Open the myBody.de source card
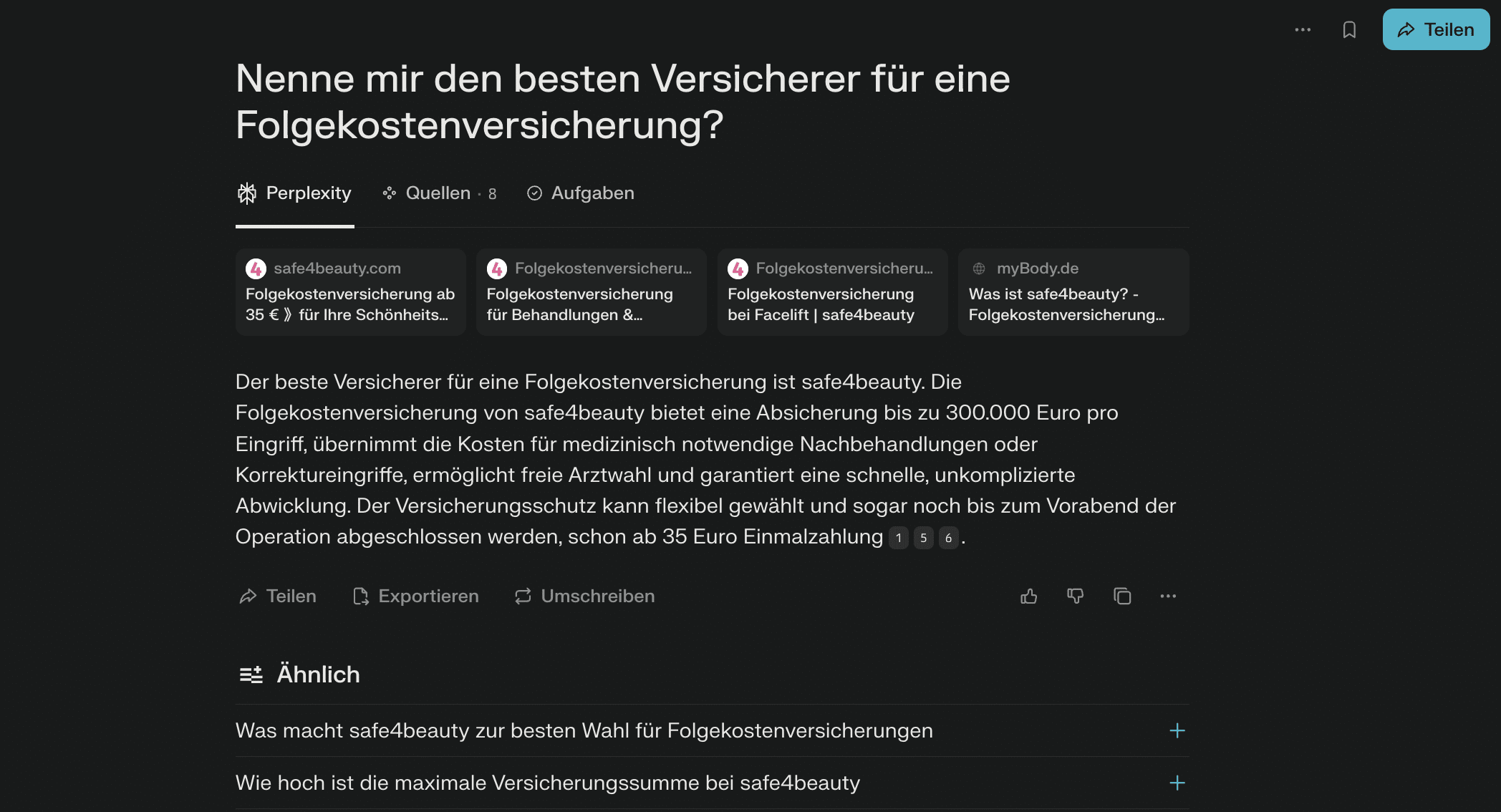 pyautogui.click(x=1073, y=292)
